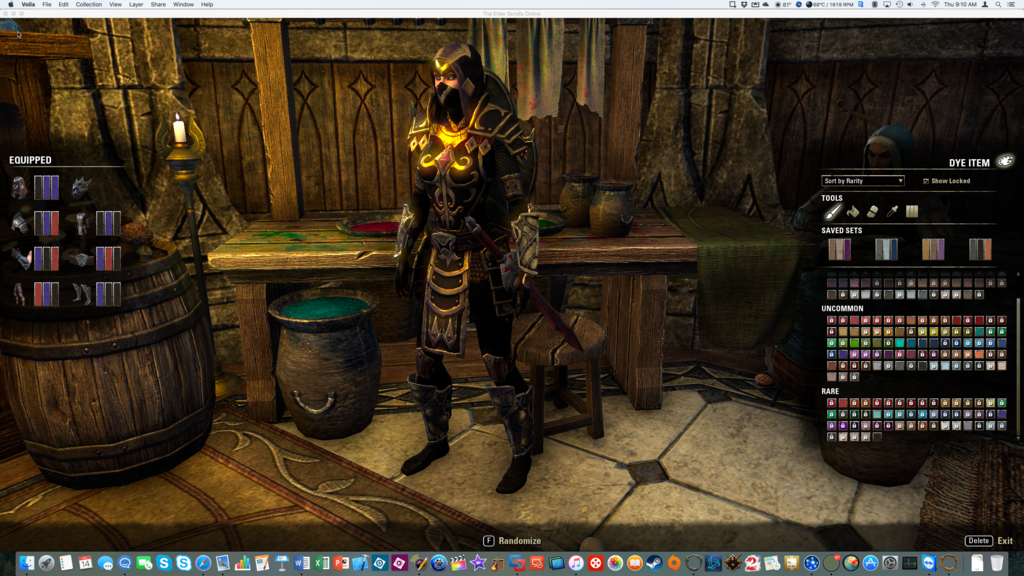This screenshot has width=1024, height=576.
Task: Open Launchpad from the Dock
Action: pyautogui.click(x=46, y=563)
